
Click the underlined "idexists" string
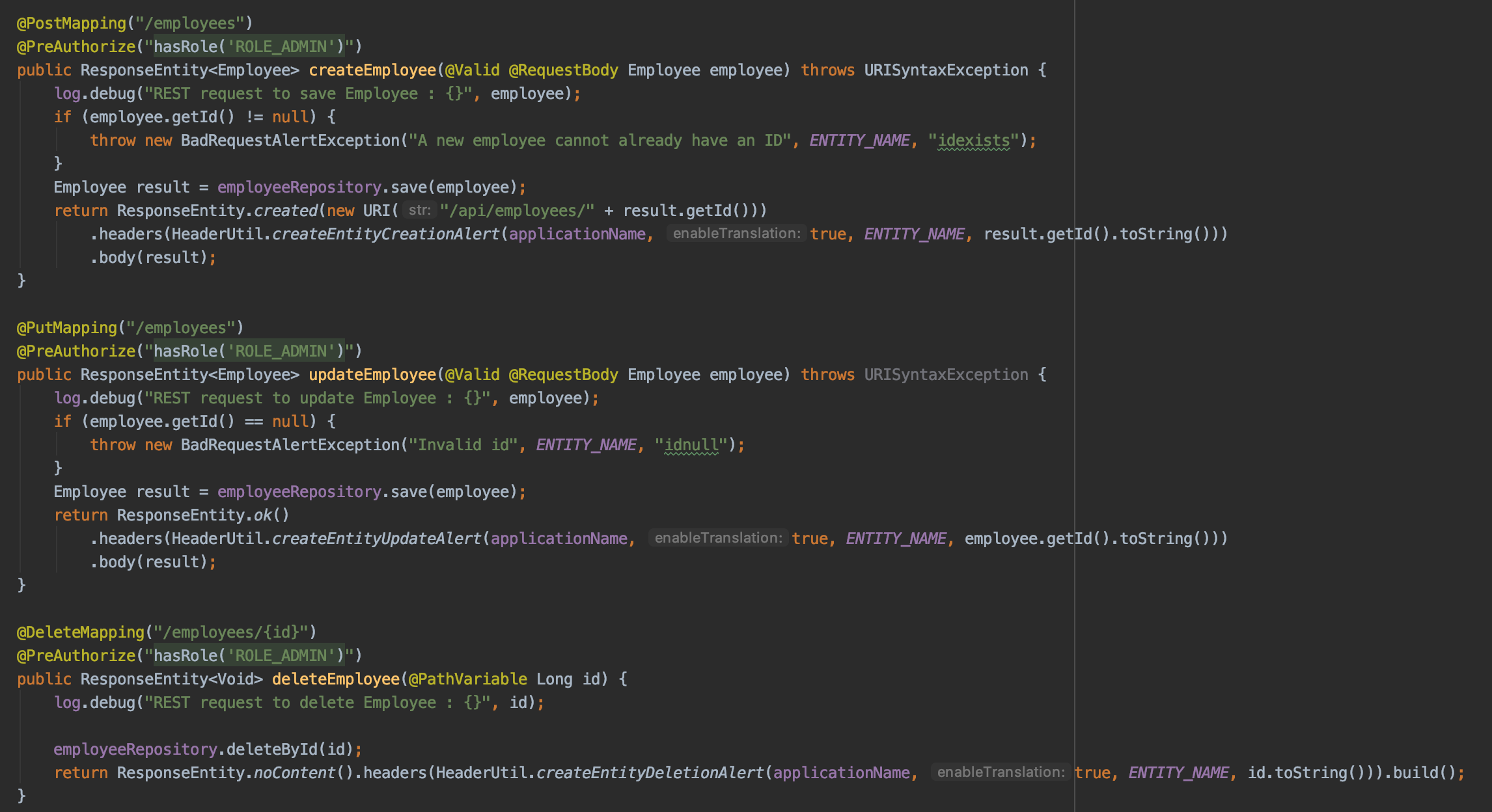pos(973,141)
